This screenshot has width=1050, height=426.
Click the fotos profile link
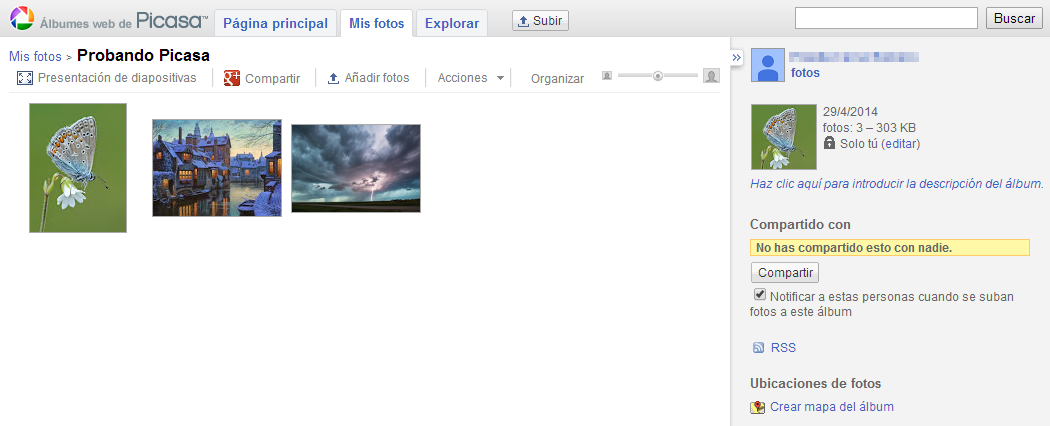pyautogui.click(x=805, y=73)
